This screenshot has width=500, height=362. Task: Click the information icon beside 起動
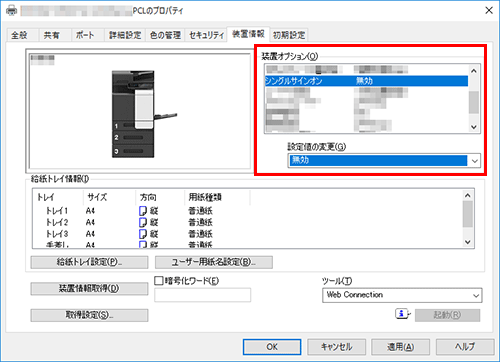pyautogui.click(x=402, y=314)
